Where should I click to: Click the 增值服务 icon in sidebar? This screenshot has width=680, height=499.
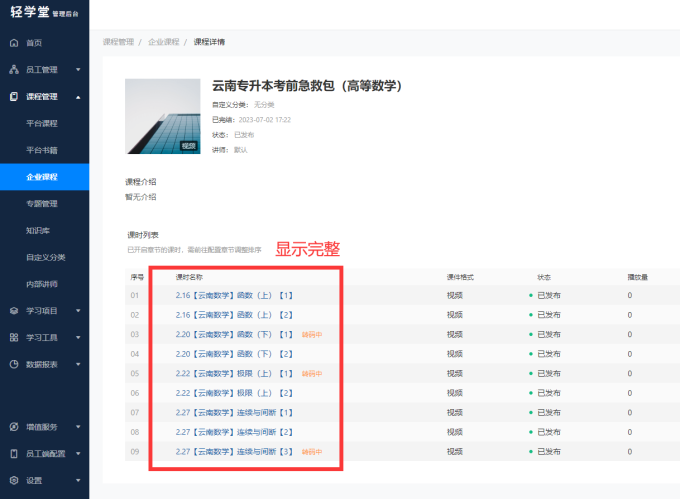tap(13, 427)
